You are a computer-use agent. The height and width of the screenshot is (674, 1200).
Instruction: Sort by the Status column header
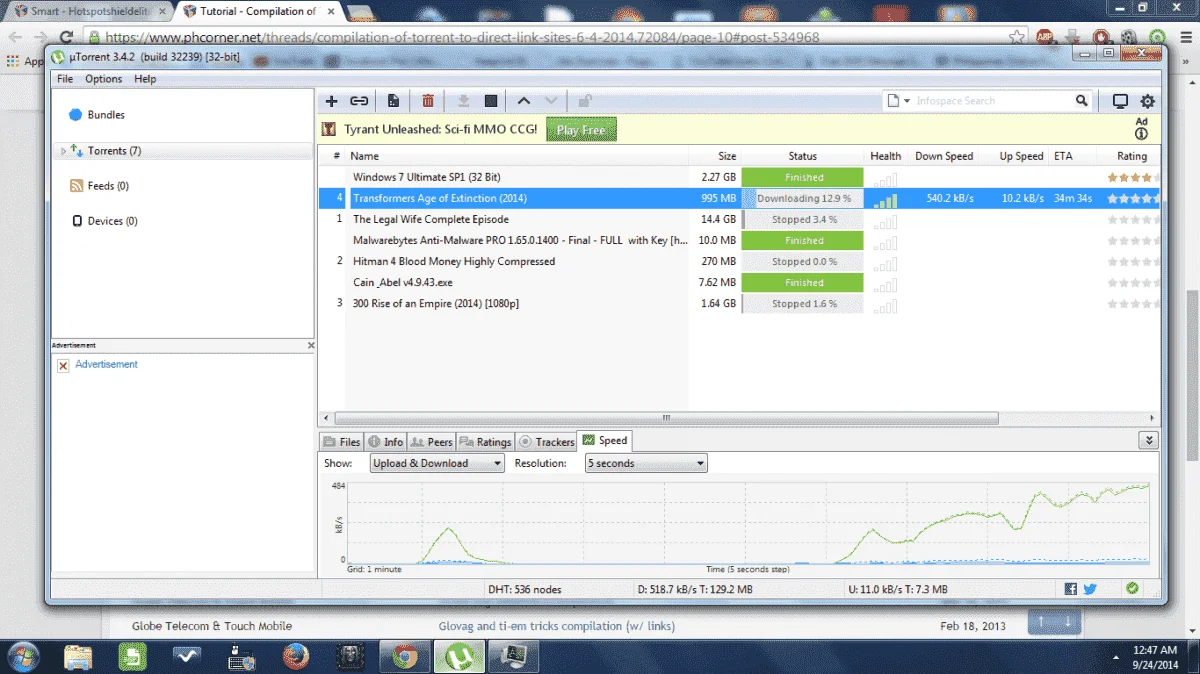(802, 156)
